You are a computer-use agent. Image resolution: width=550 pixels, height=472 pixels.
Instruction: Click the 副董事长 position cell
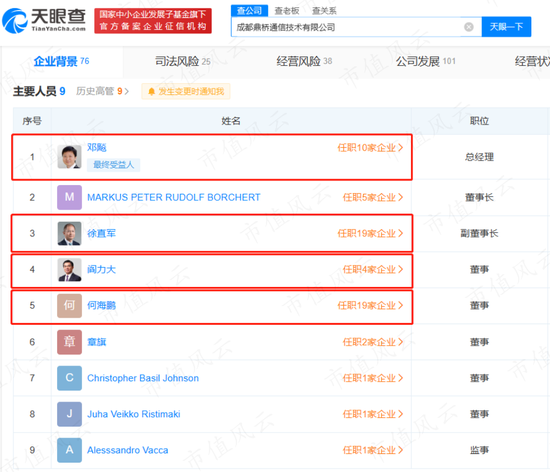click(x=479, y=233)
